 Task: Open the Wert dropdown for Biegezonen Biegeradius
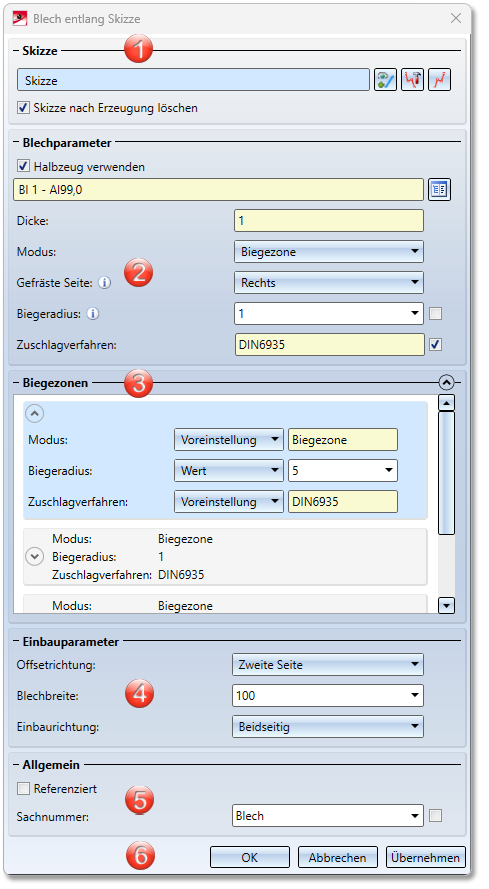pos(229,471)
